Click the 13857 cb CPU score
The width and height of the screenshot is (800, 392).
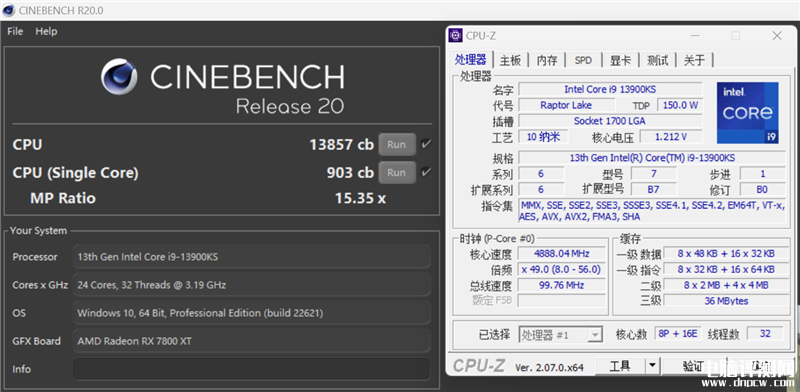[x=341, y=144]
